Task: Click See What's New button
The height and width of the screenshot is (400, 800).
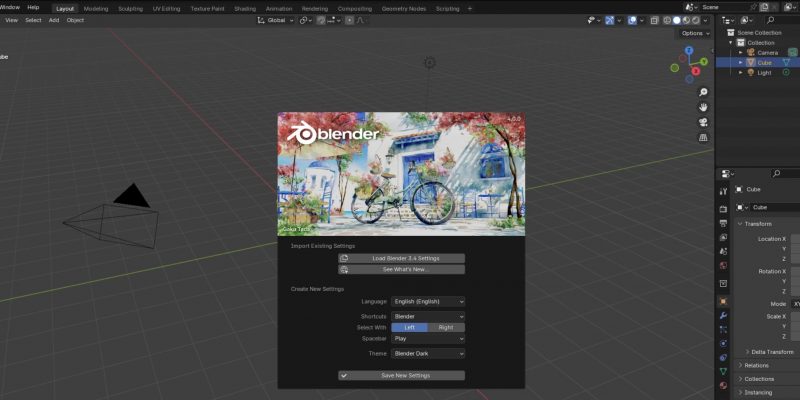Action: (402, 269)
